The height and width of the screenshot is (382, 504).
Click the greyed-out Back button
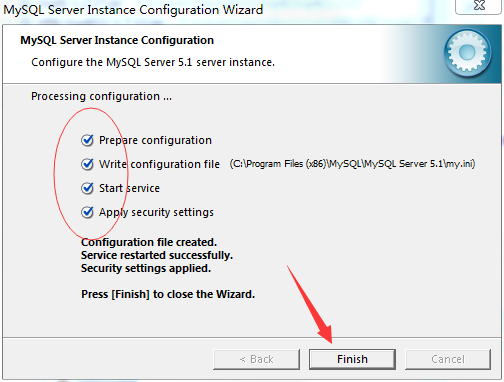(x=256, y=359)
